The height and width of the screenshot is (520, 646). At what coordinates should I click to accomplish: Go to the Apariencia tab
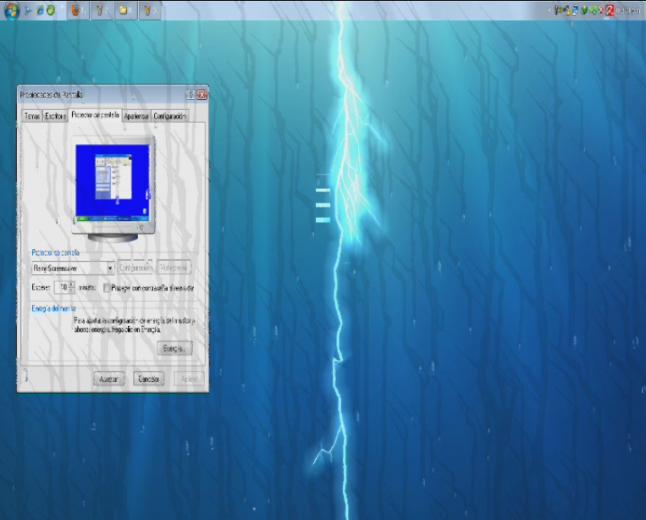pos(136,116)
